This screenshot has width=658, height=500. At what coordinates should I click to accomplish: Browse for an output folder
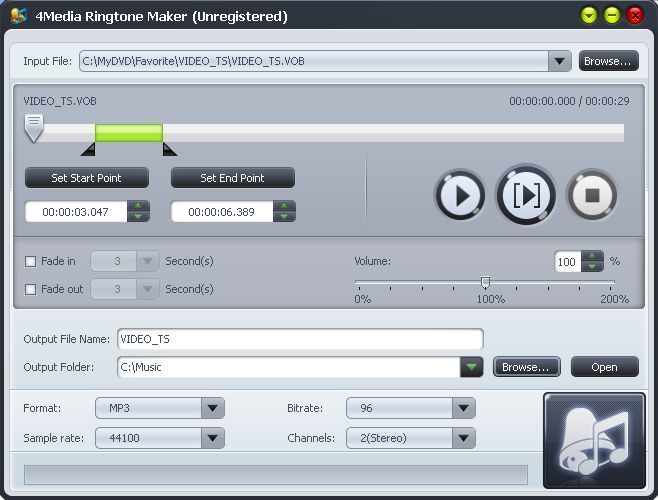[x=526, y=367]
